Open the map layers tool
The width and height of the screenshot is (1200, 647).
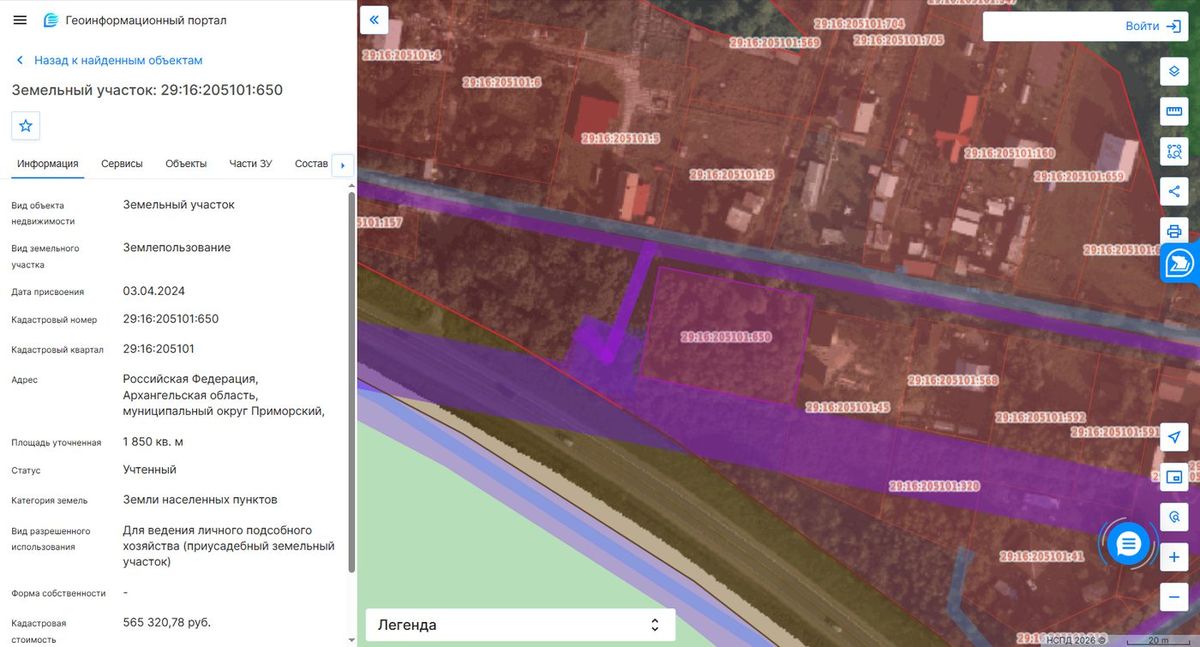[1174, 72]
